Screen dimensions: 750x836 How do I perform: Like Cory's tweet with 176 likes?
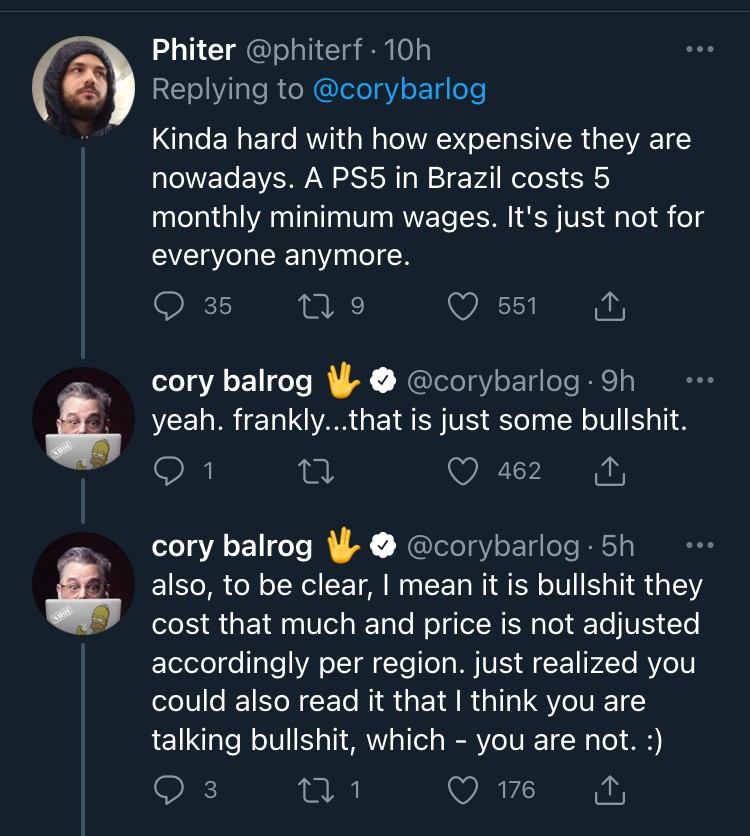click(463, 790)
